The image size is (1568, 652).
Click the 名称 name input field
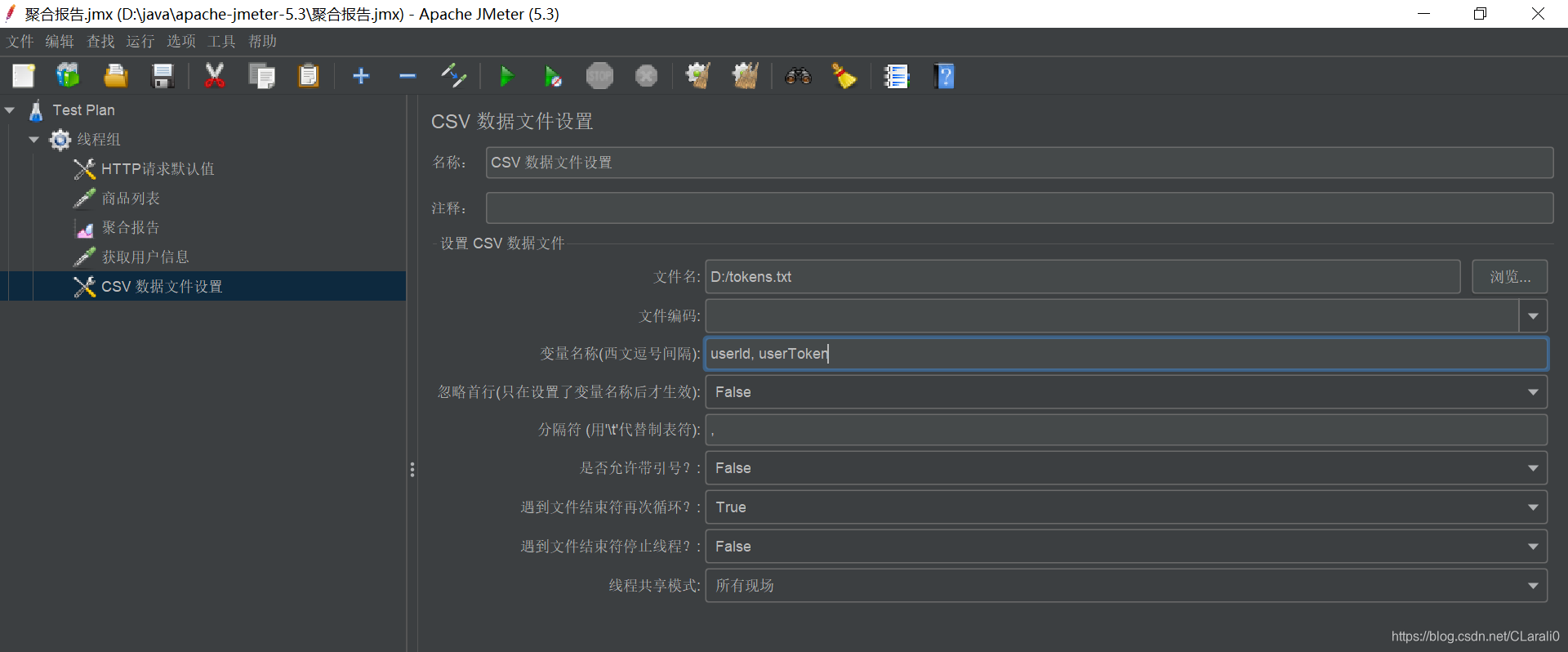click(x=1019, y=163)
